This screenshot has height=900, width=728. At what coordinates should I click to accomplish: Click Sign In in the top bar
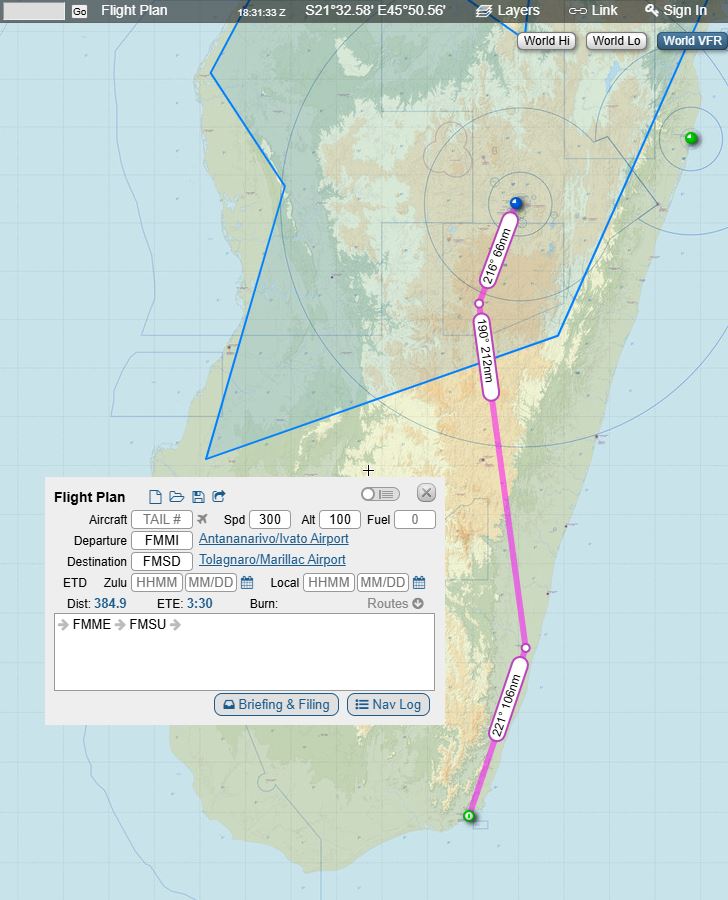pos(675,11)
